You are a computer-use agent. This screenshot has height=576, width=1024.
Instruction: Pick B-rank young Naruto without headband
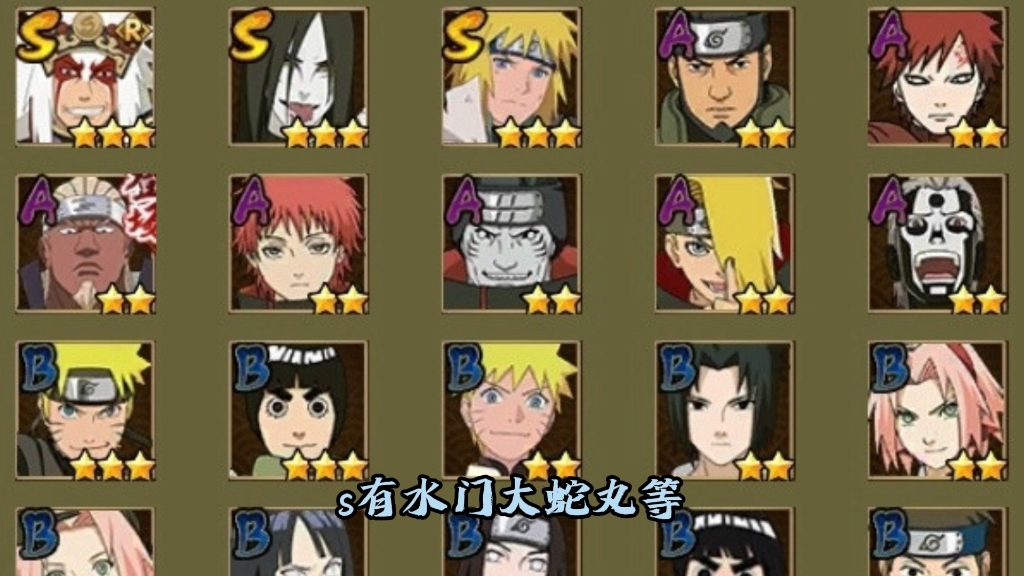pyautogui.click(x=511, y=410)
